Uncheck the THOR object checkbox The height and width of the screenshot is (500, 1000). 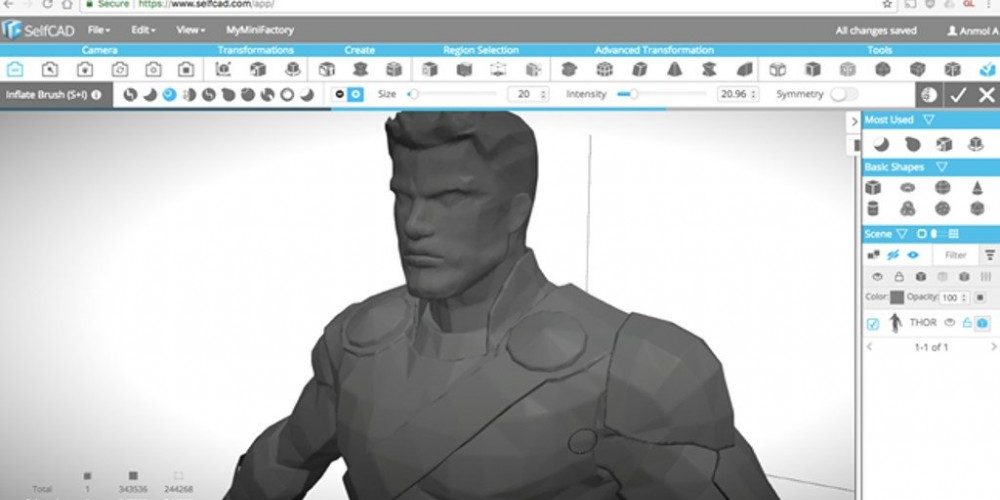point(873,324)
